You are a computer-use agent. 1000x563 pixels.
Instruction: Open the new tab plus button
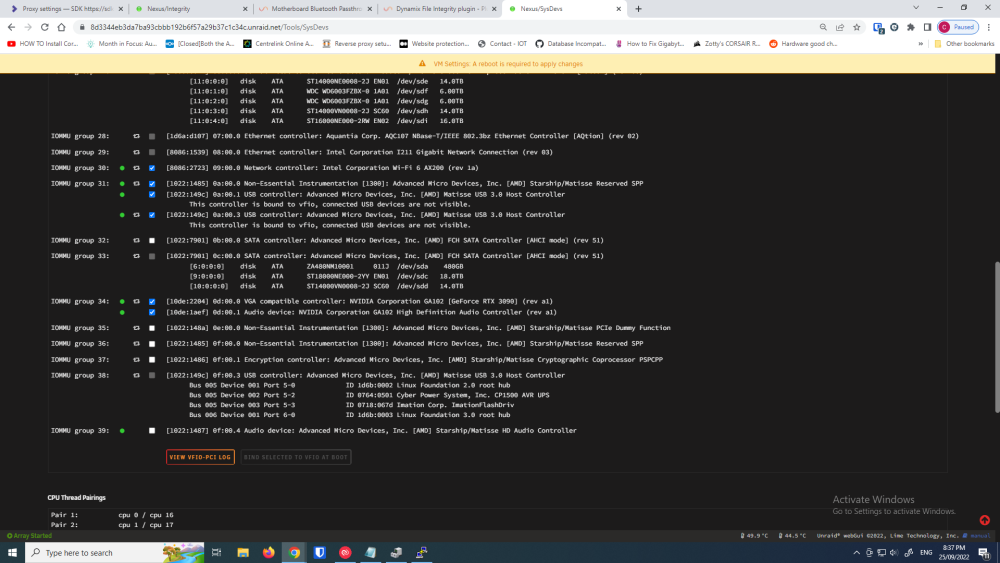(x=638, y=9)
